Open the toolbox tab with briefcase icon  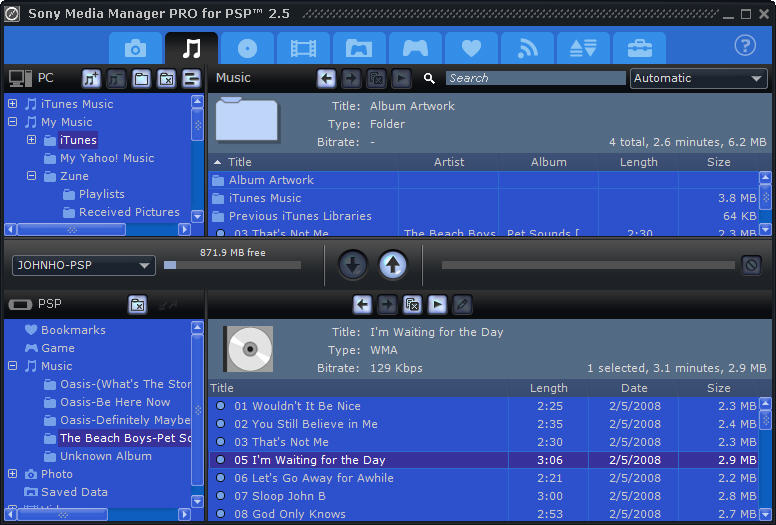[x=639, y=48]
